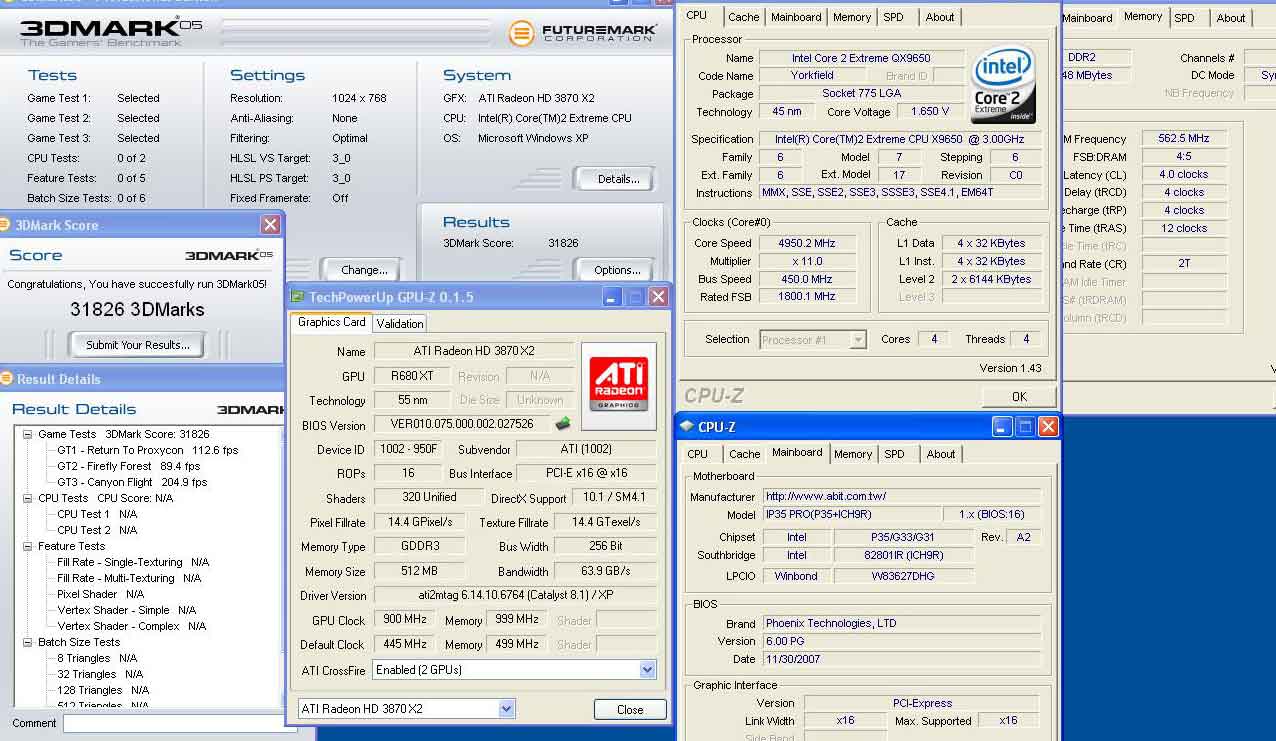This screenshot has height=741, width=1276.
Task: Click the abit manufacturer URL field
Action: [x=902, y=496]
